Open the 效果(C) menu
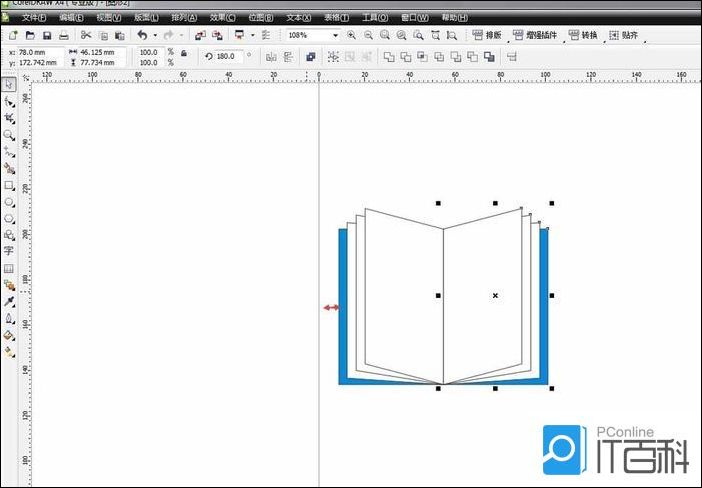Image resolution: width=702 pixels, height=488 pixels. [223, 17]
